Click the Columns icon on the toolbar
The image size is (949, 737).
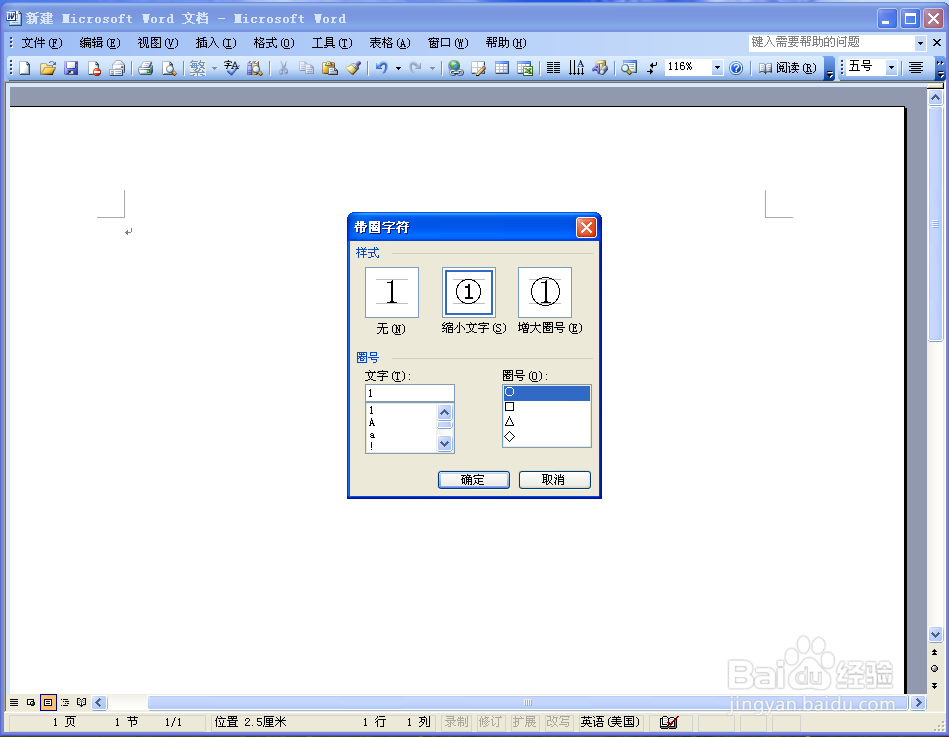click(554, 68)
